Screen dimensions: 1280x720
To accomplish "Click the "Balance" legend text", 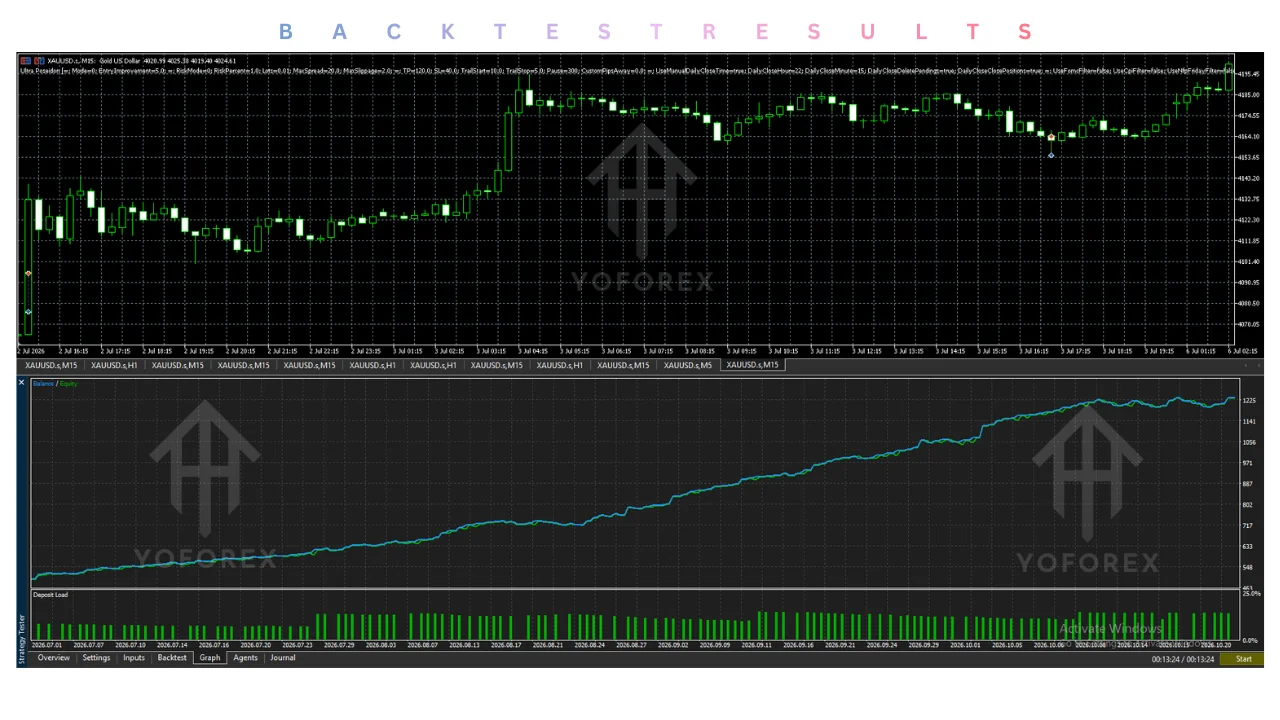I will [x=43, y=384].
